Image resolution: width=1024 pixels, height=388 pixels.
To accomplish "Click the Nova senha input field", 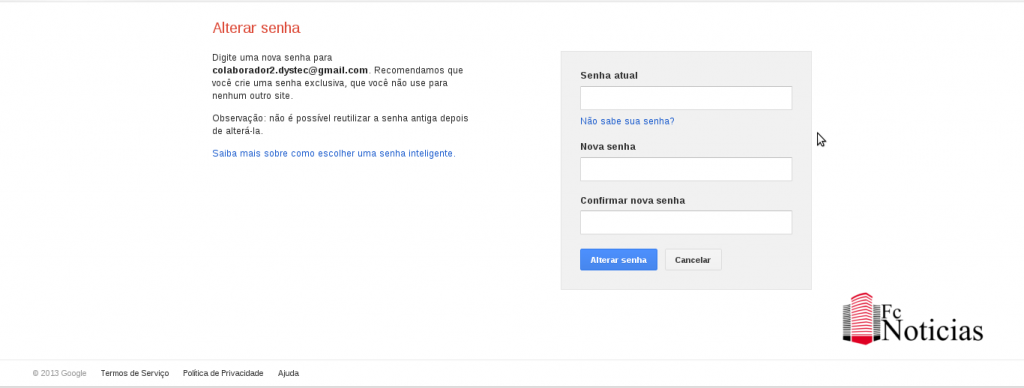I will [x=686, y=169].
